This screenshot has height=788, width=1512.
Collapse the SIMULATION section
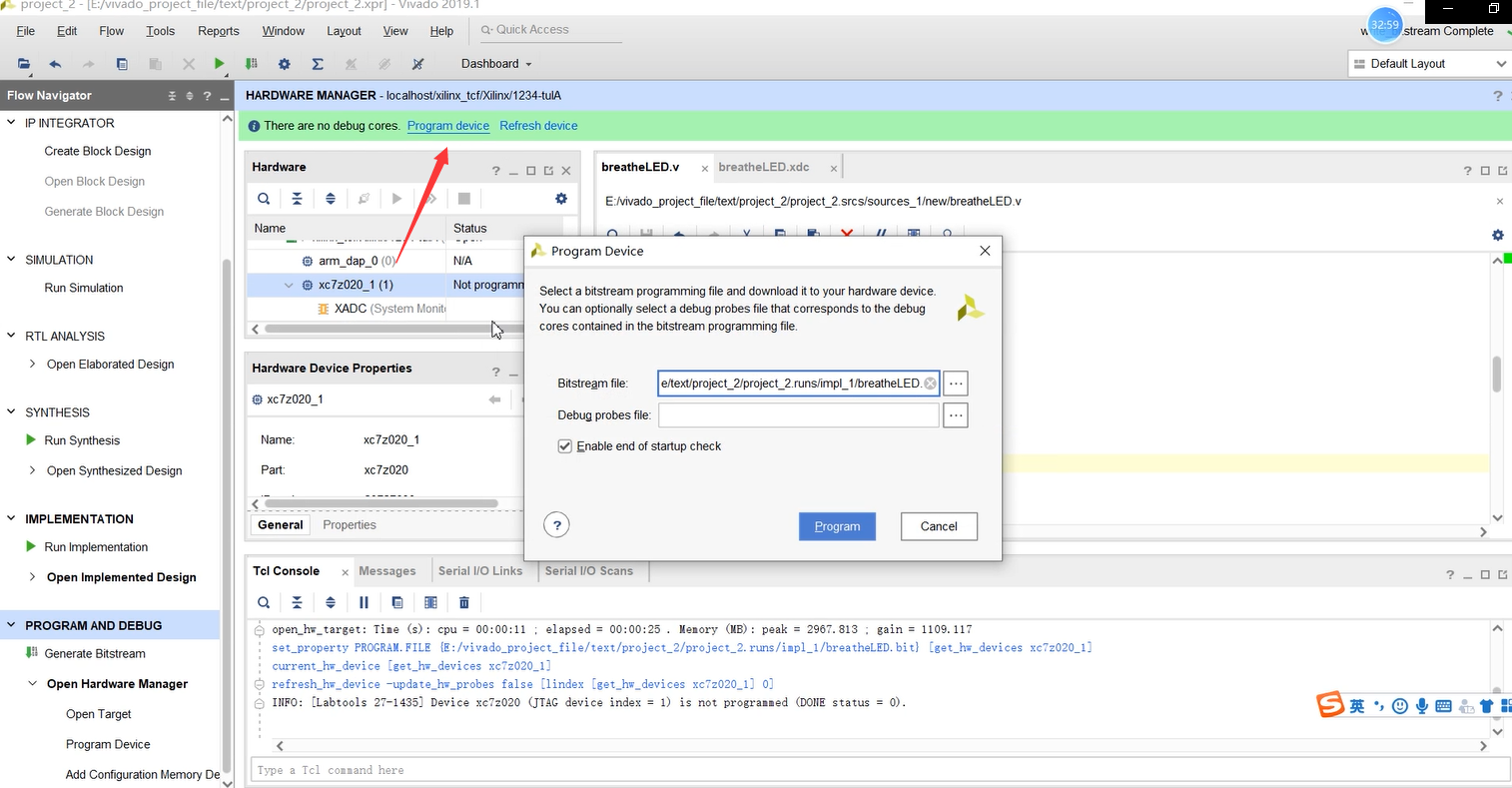(x=12, y=260)
